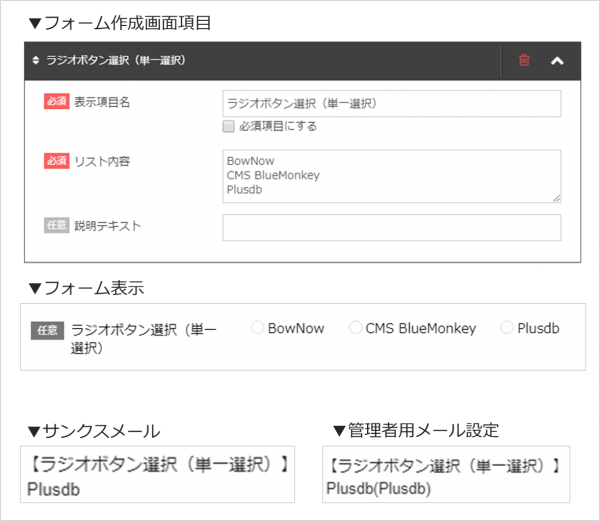This screenshot has height=521, width=600.
Task: Click the 表示項目名 label
Action: pyautogui.click(x=102, y=102)
